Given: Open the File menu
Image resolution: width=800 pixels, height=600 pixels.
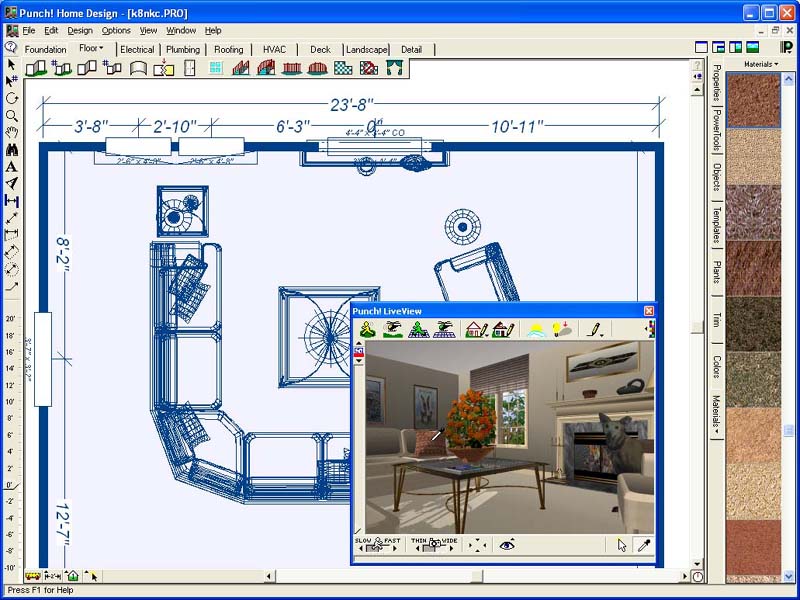Looking at the screenshot, I should (x=29, y=31).
